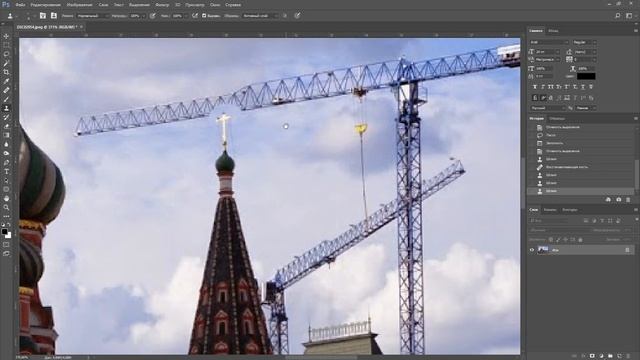This screenshot has height=360, width=640.
Task: Click the text color swatch
Action: 586,76
